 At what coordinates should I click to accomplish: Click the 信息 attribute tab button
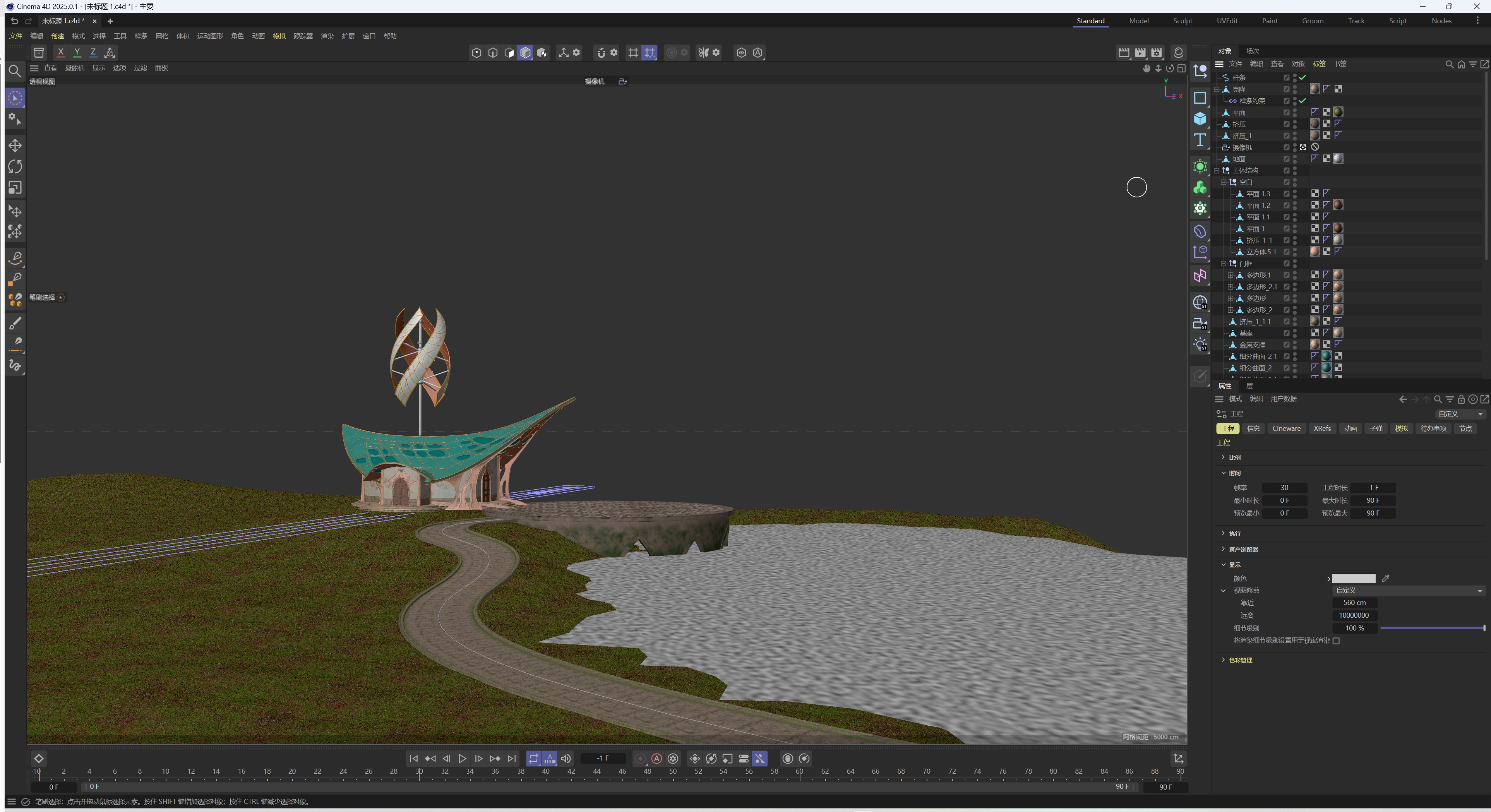1253,428
